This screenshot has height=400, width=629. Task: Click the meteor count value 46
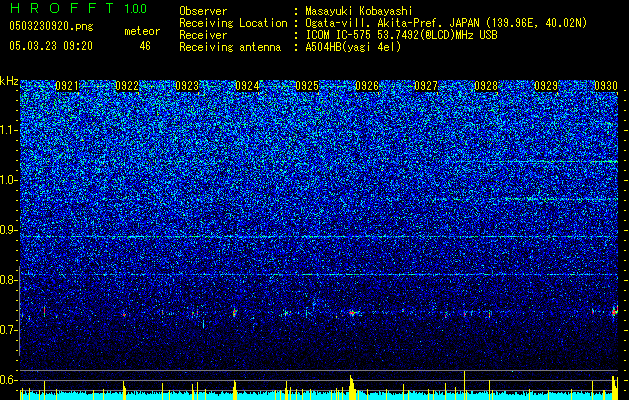tap(145, 46)
